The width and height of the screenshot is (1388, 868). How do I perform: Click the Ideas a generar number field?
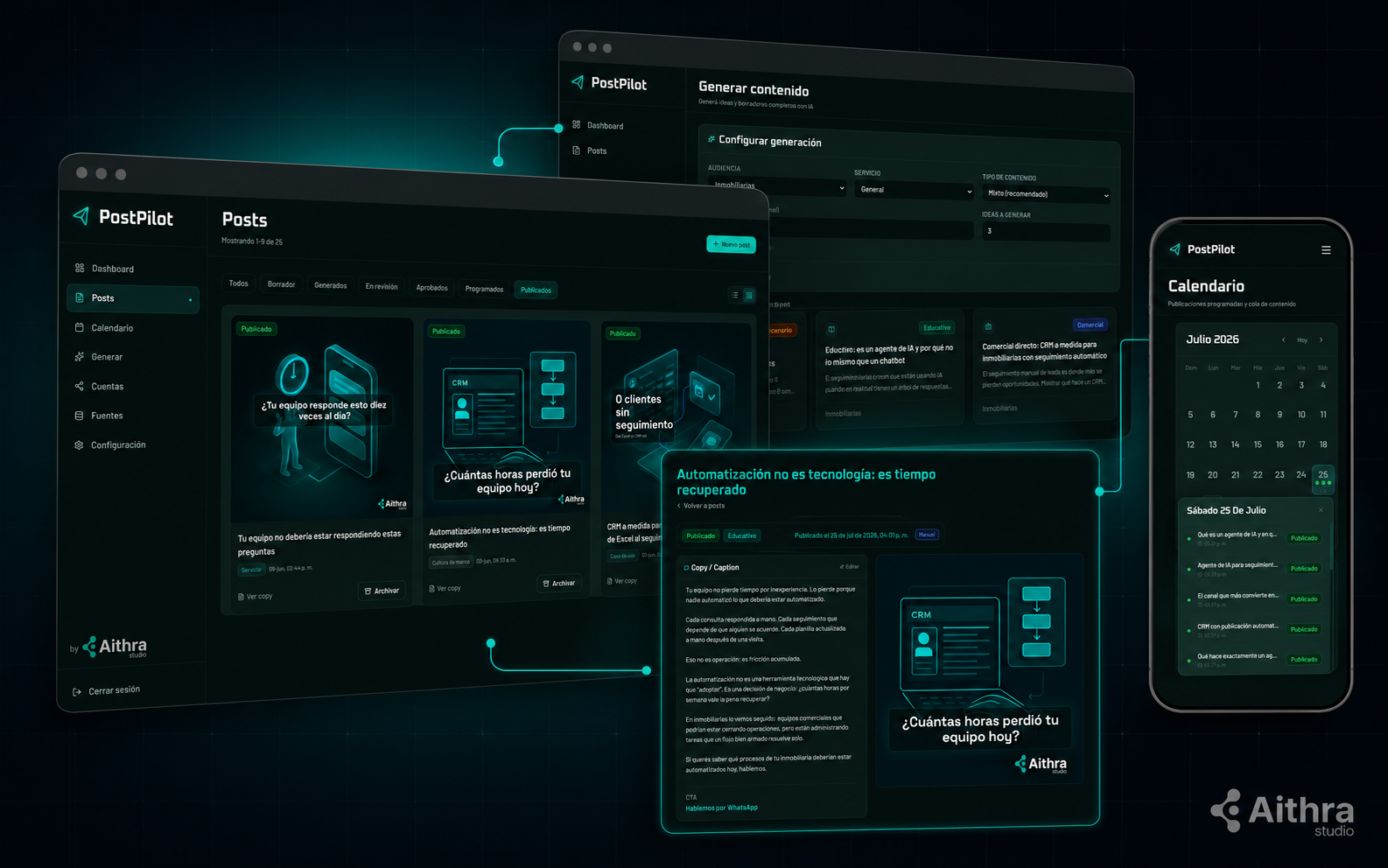[x=1046, y=232]
